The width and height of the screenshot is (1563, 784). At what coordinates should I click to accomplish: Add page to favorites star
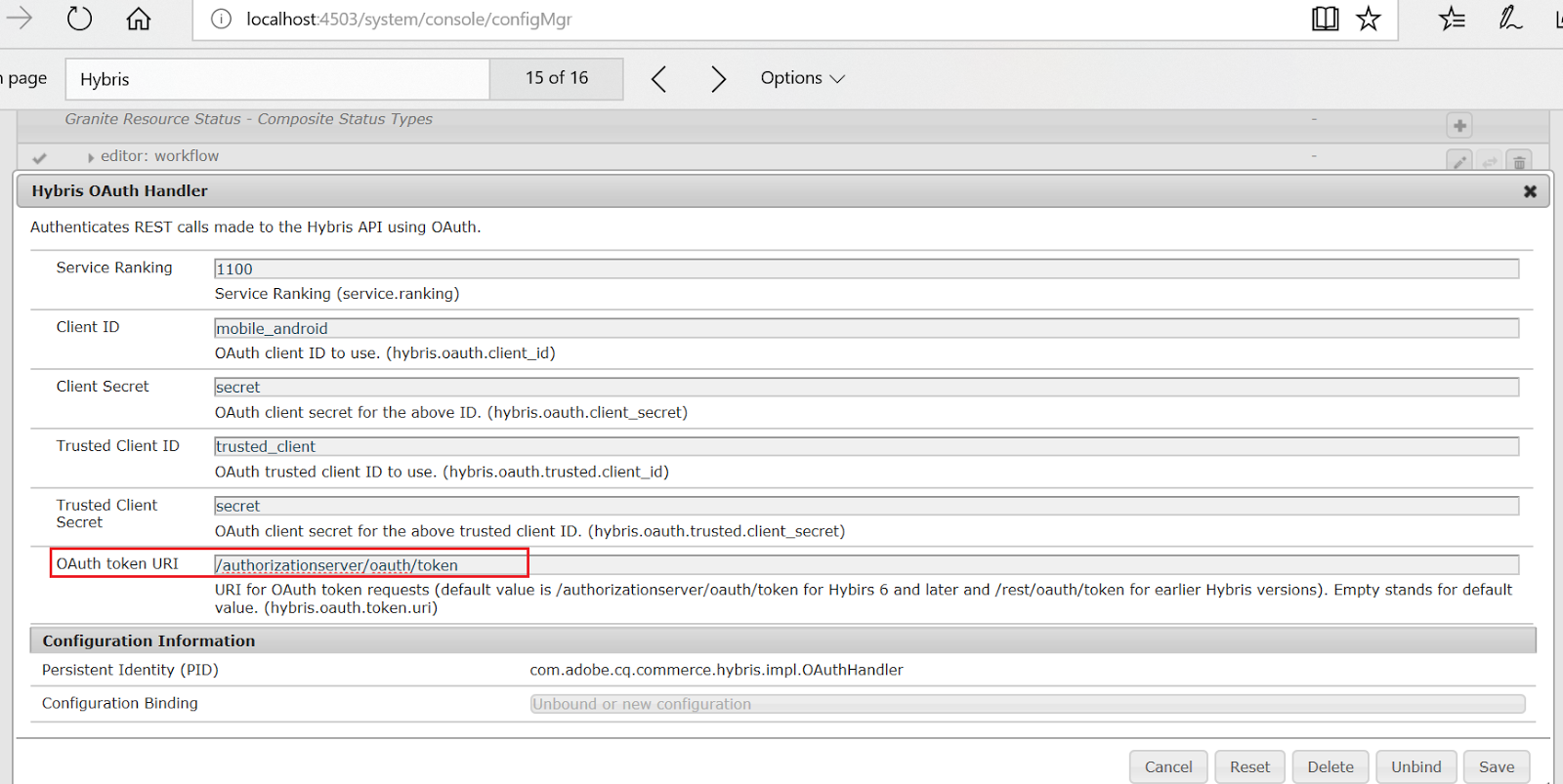pyautogui.click(x=1369, y=19)
